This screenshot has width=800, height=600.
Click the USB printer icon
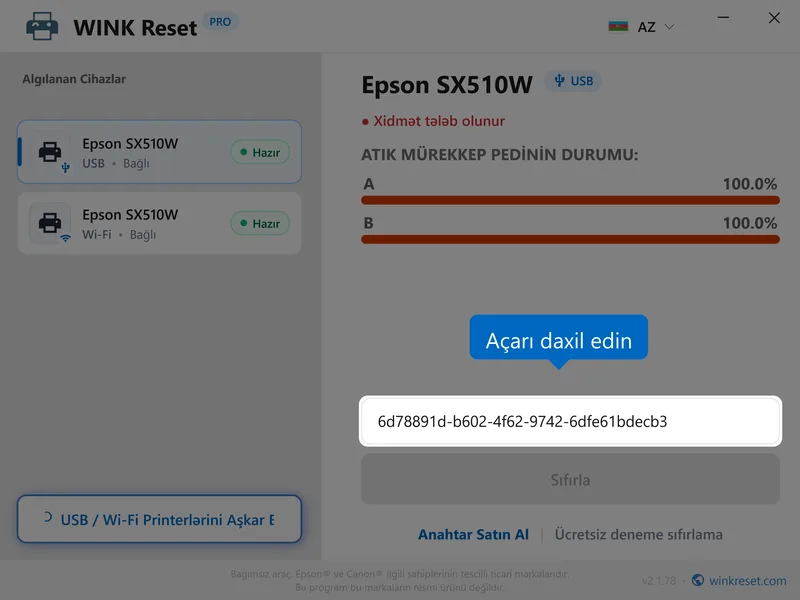coord(50,152)
